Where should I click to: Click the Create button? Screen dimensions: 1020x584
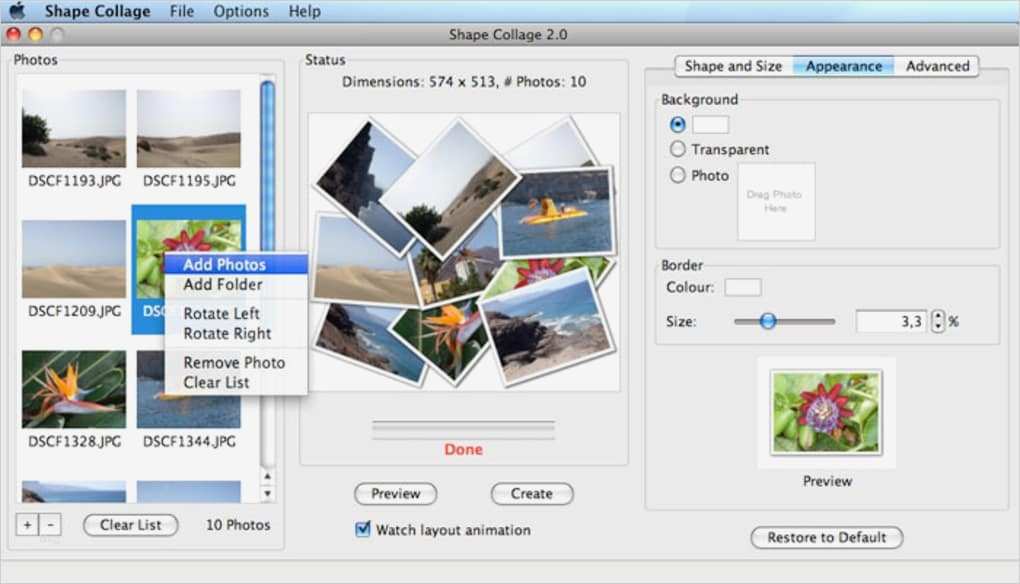(531, 493)
